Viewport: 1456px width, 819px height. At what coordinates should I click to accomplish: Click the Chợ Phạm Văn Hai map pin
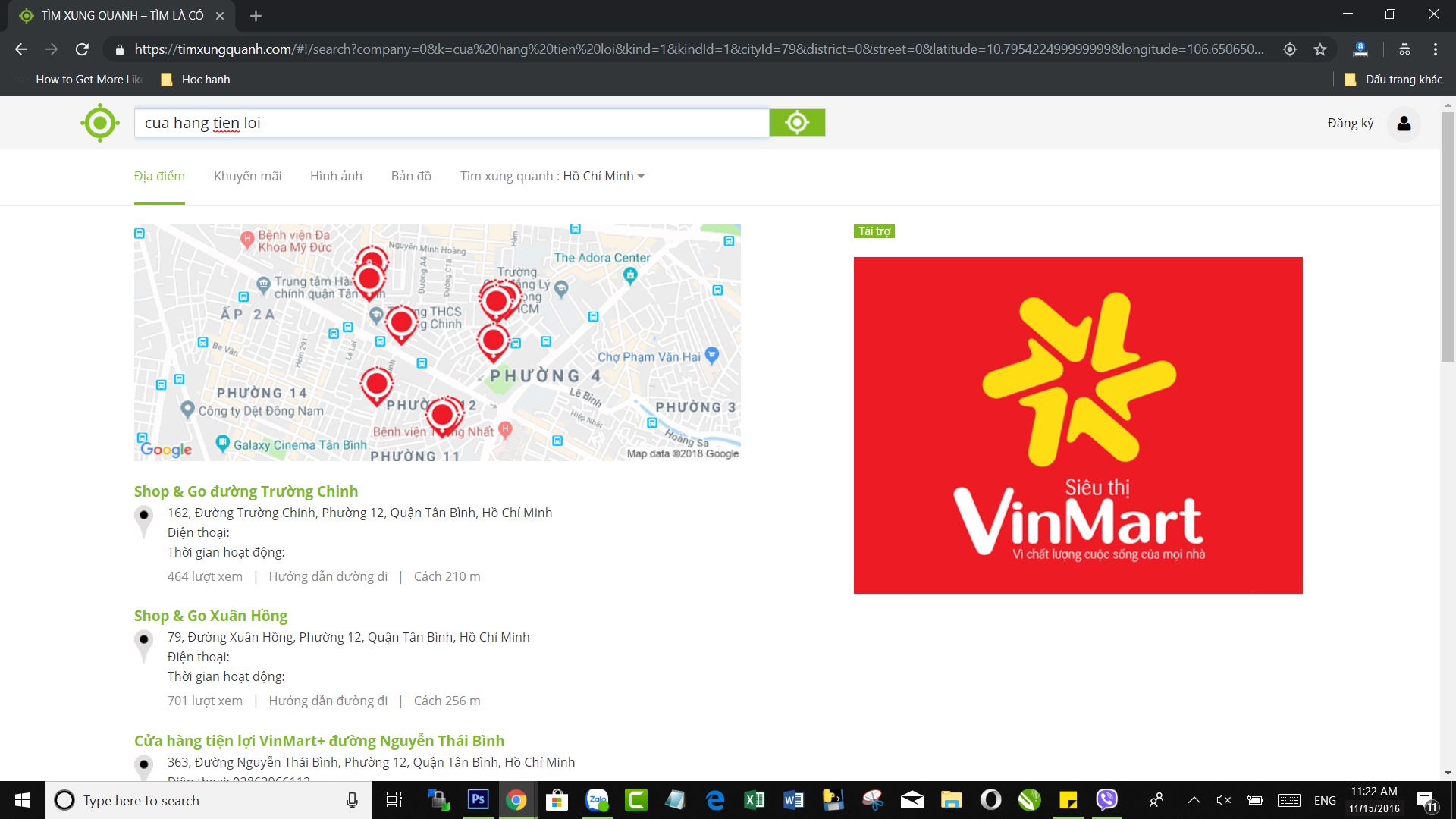click(x=711, y=355)
